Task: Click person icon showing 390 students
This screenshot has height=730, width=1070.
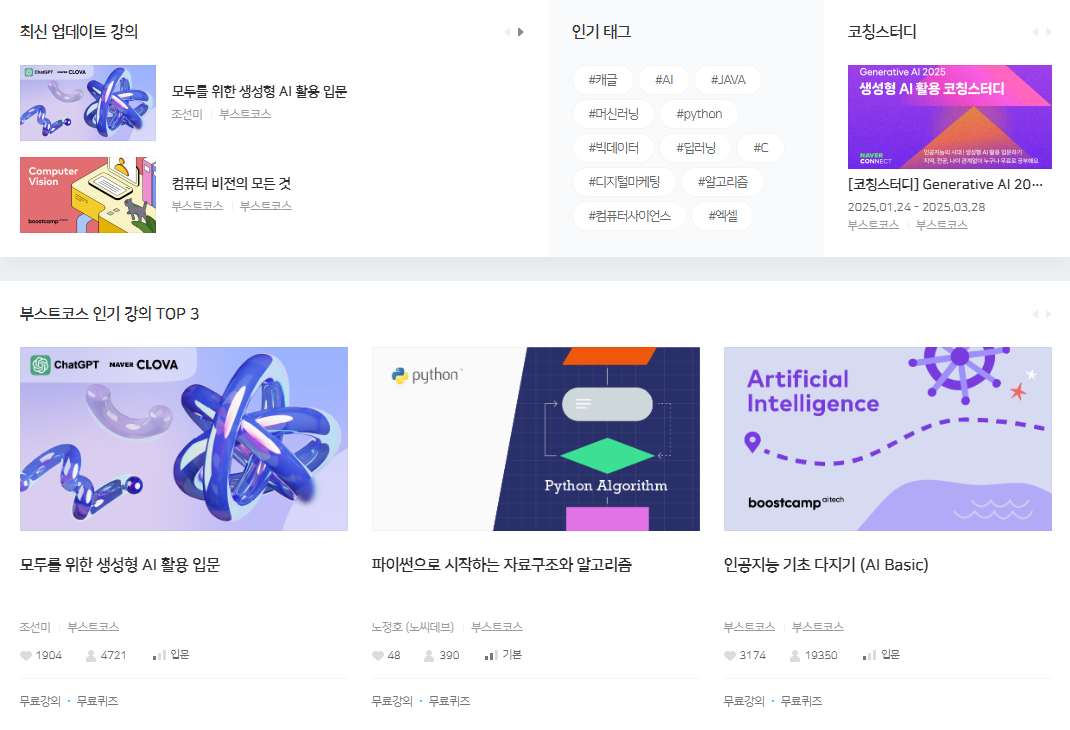Action: point(429,656)
